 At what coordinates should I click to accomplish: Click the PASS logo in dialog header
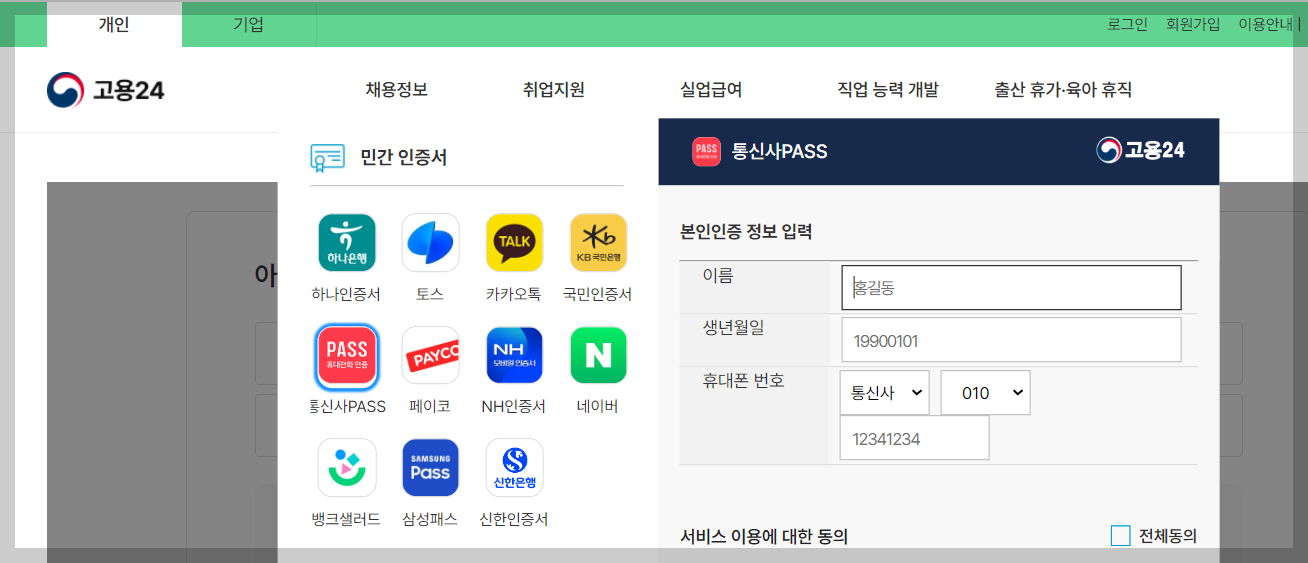click(706, 151)
